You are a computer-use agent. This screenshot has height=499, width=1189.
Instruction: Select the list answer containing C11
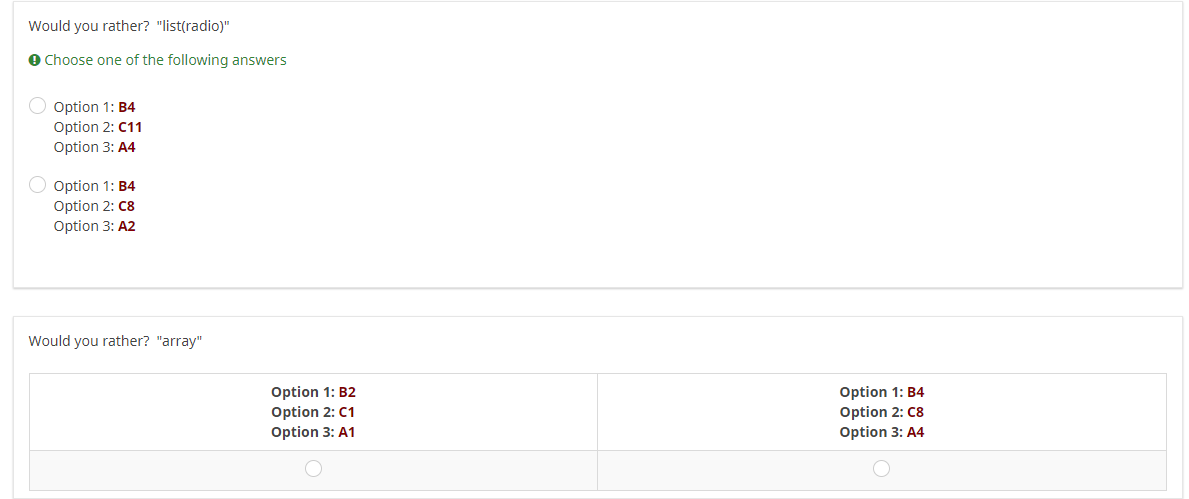click(38, 105)
